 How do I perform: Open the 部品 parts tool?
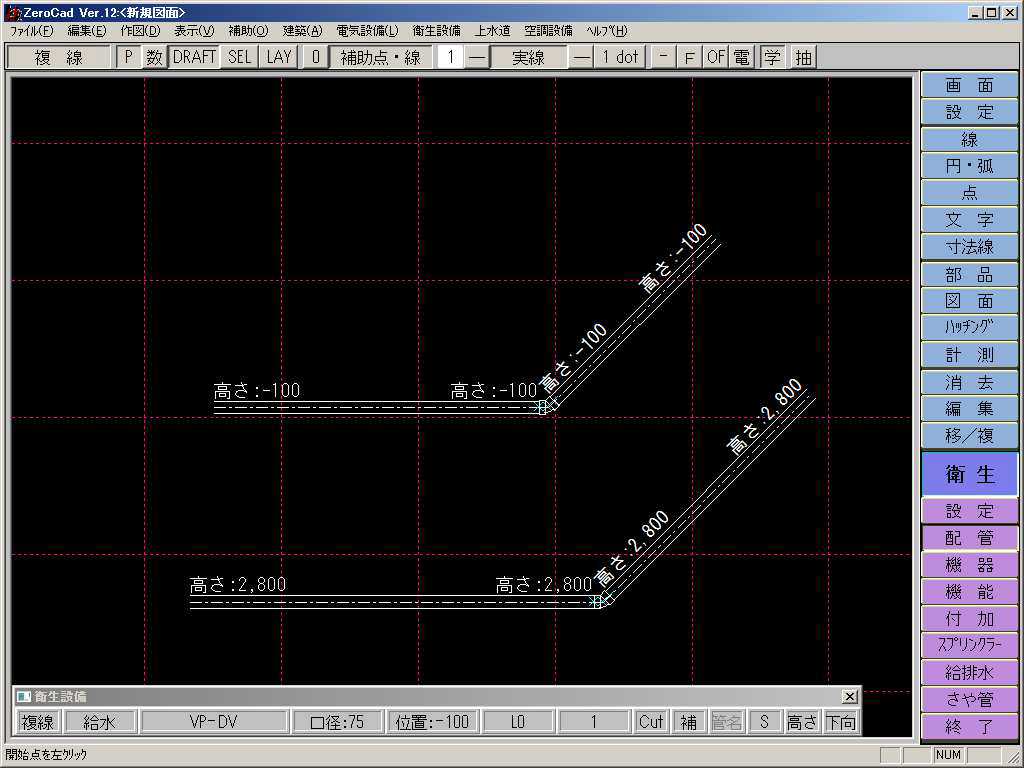(x=969, y=274)
